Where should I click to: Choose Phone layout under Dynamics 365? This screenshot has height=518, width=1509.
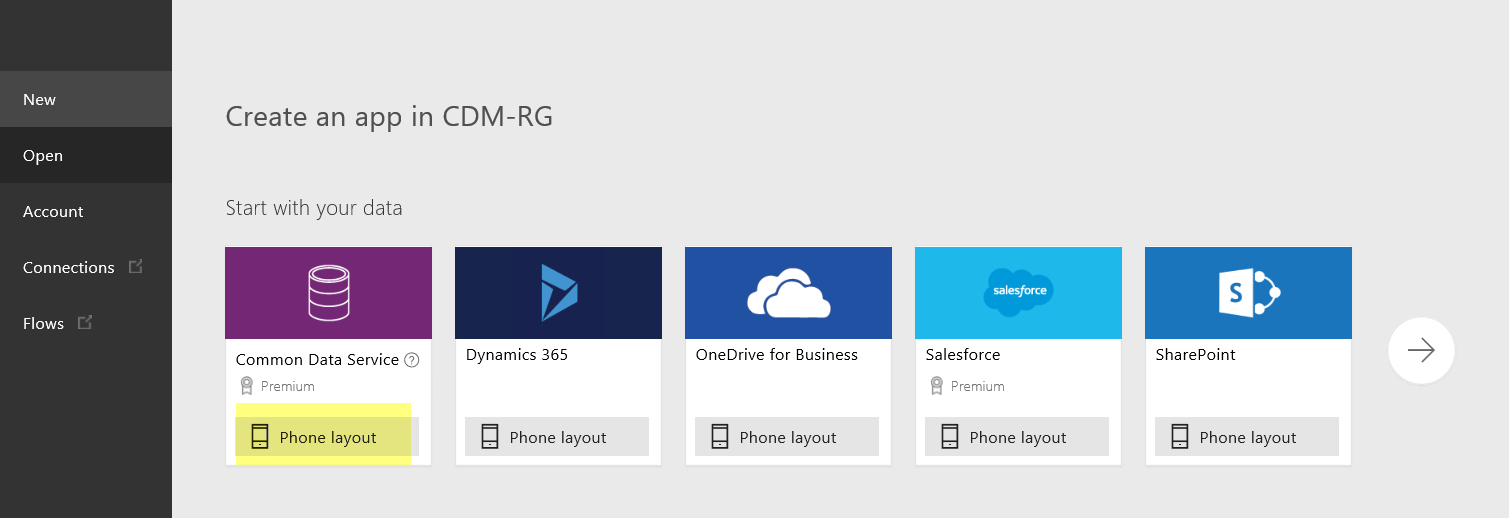[557, 437]
